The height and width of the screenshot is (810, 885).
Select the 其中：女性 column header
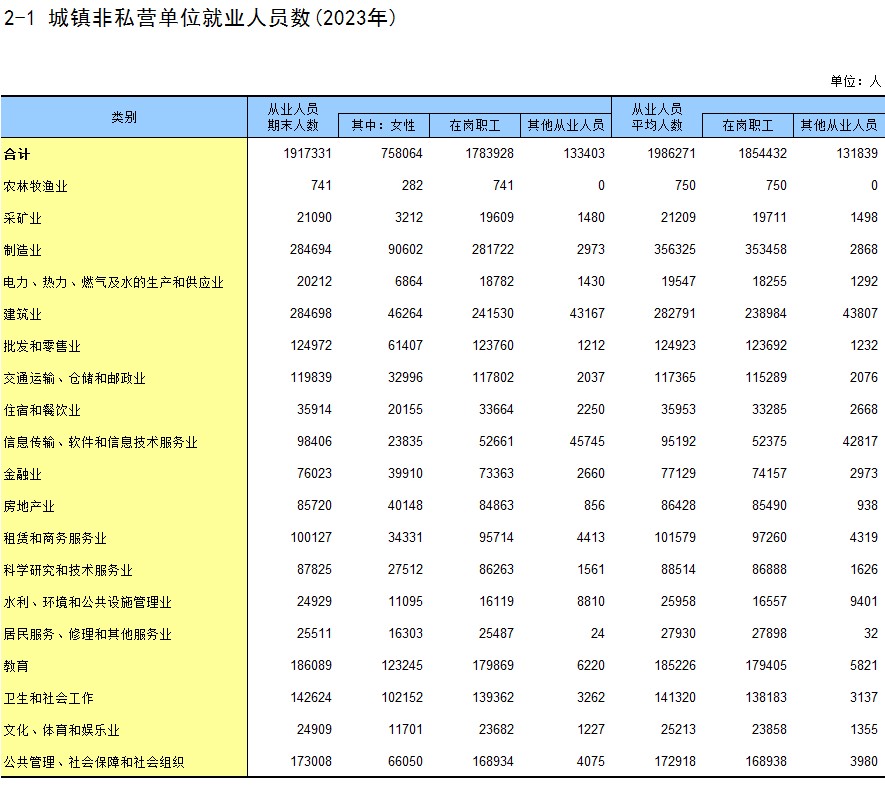click(x=383, y=126)
